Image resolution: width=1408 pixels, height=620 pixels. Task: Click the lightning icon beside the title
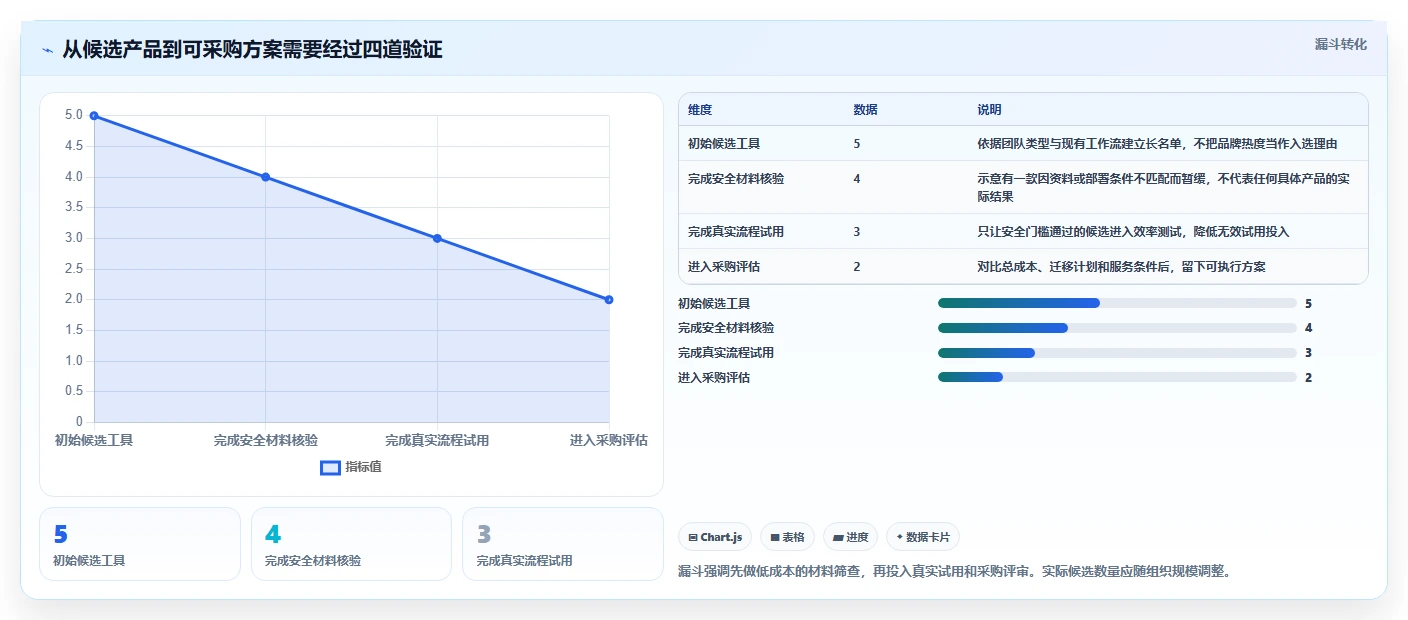tap(47, 50)
